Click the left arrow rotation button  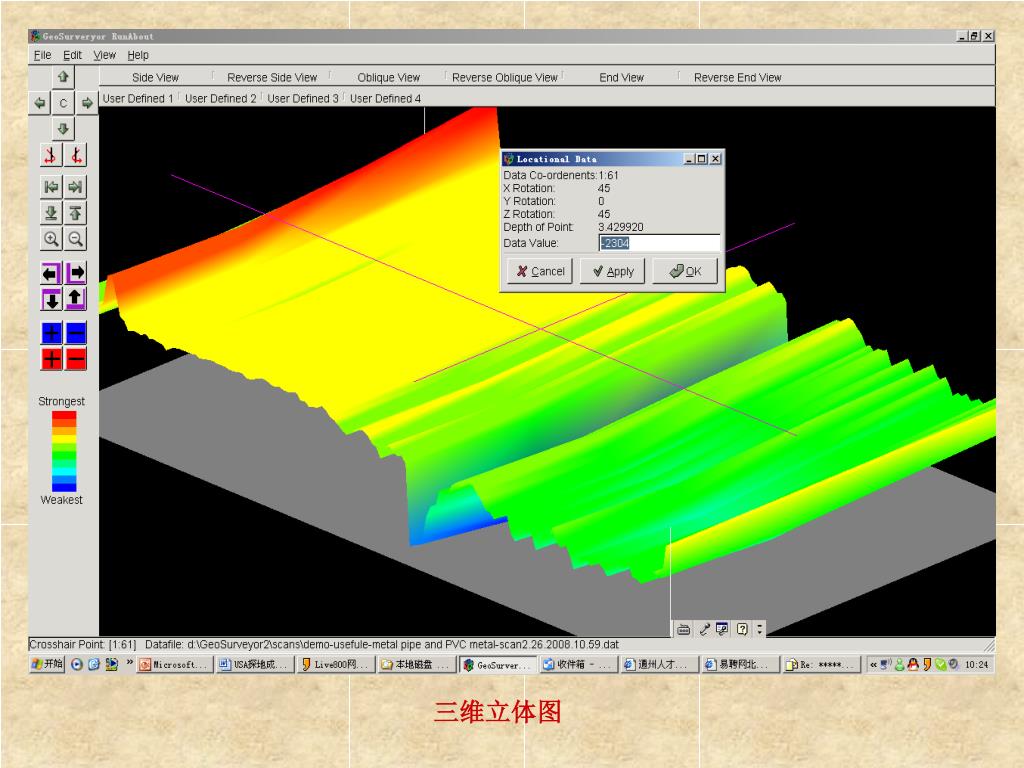tap(40, 103)
